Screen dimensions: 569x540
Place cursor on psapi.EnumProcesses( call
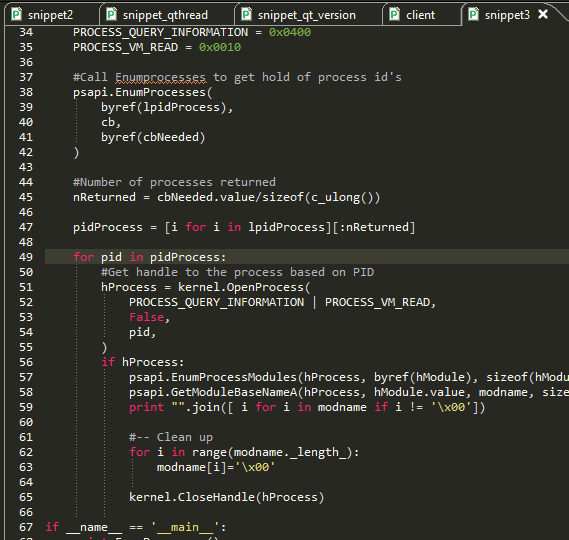click(143, 92)
